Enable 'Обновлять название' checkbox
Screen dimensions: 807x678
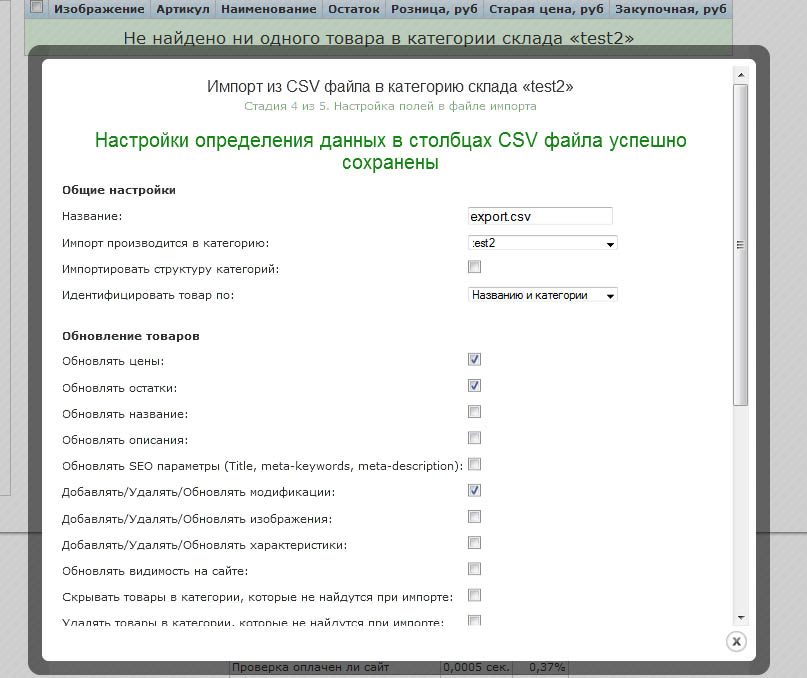pos(475,411)
